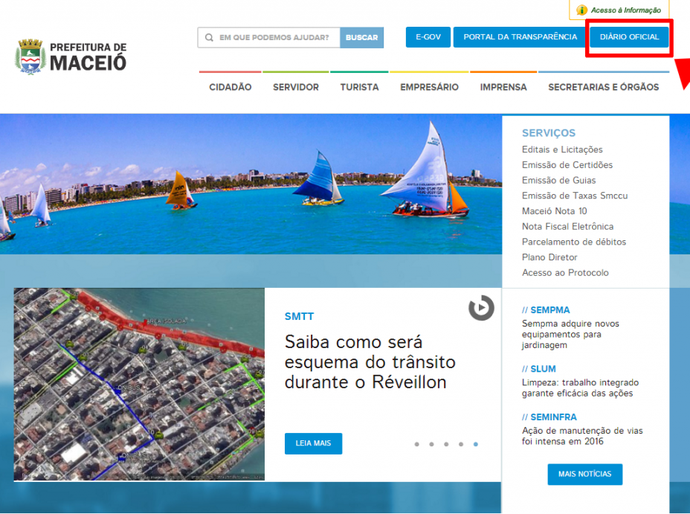Click the magnifier icon in search box
Image resolution: width=690 pixels, height=514 pixels.
point(209,37)
